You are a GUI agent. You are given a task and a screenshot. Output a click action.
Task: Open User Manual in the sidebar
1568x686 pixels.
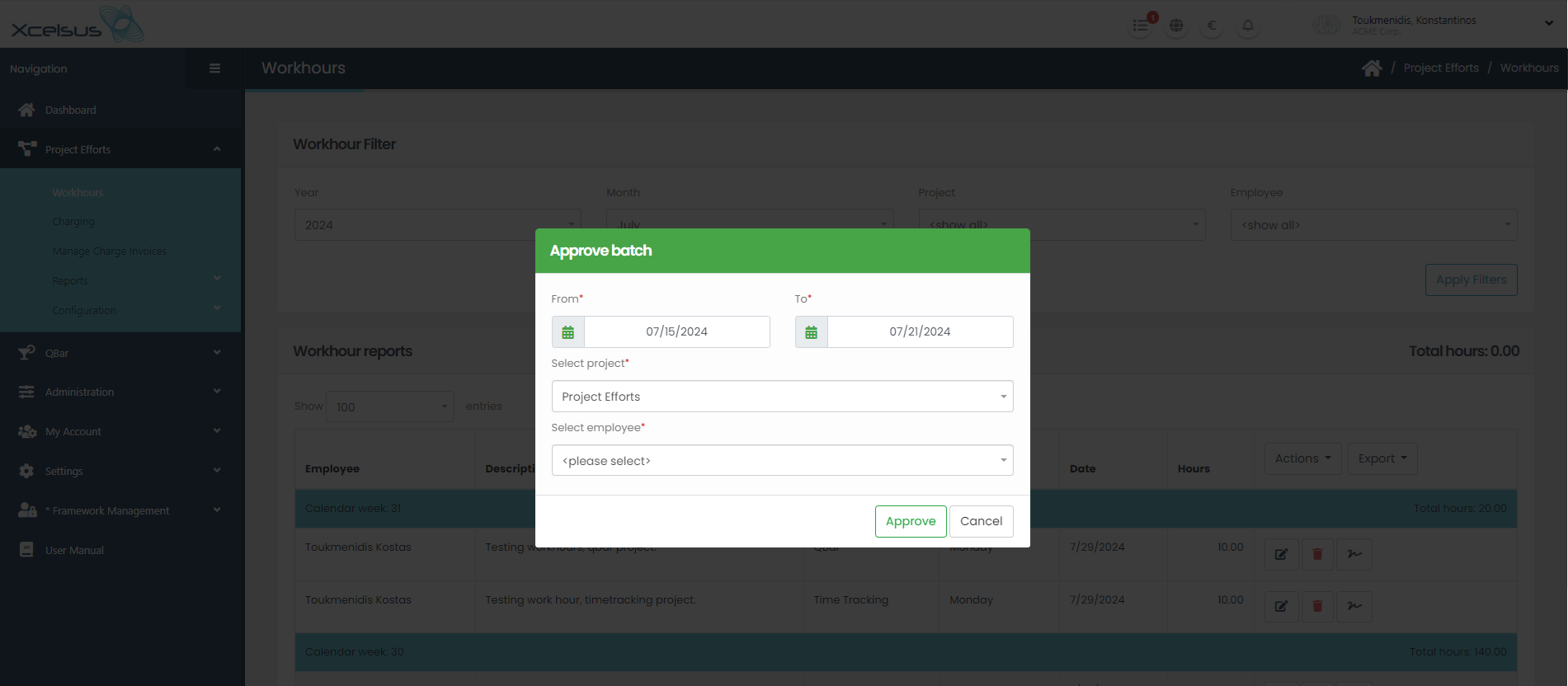74,550
